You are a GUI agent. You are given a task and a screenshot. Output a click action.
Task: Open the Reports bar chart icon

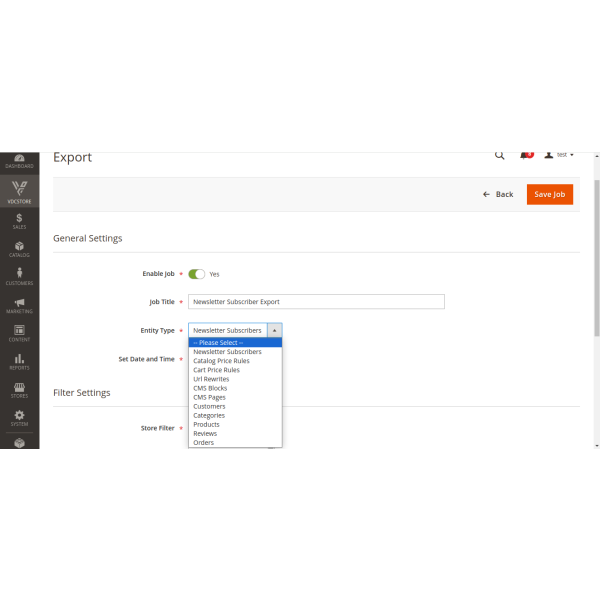(19, 361)
